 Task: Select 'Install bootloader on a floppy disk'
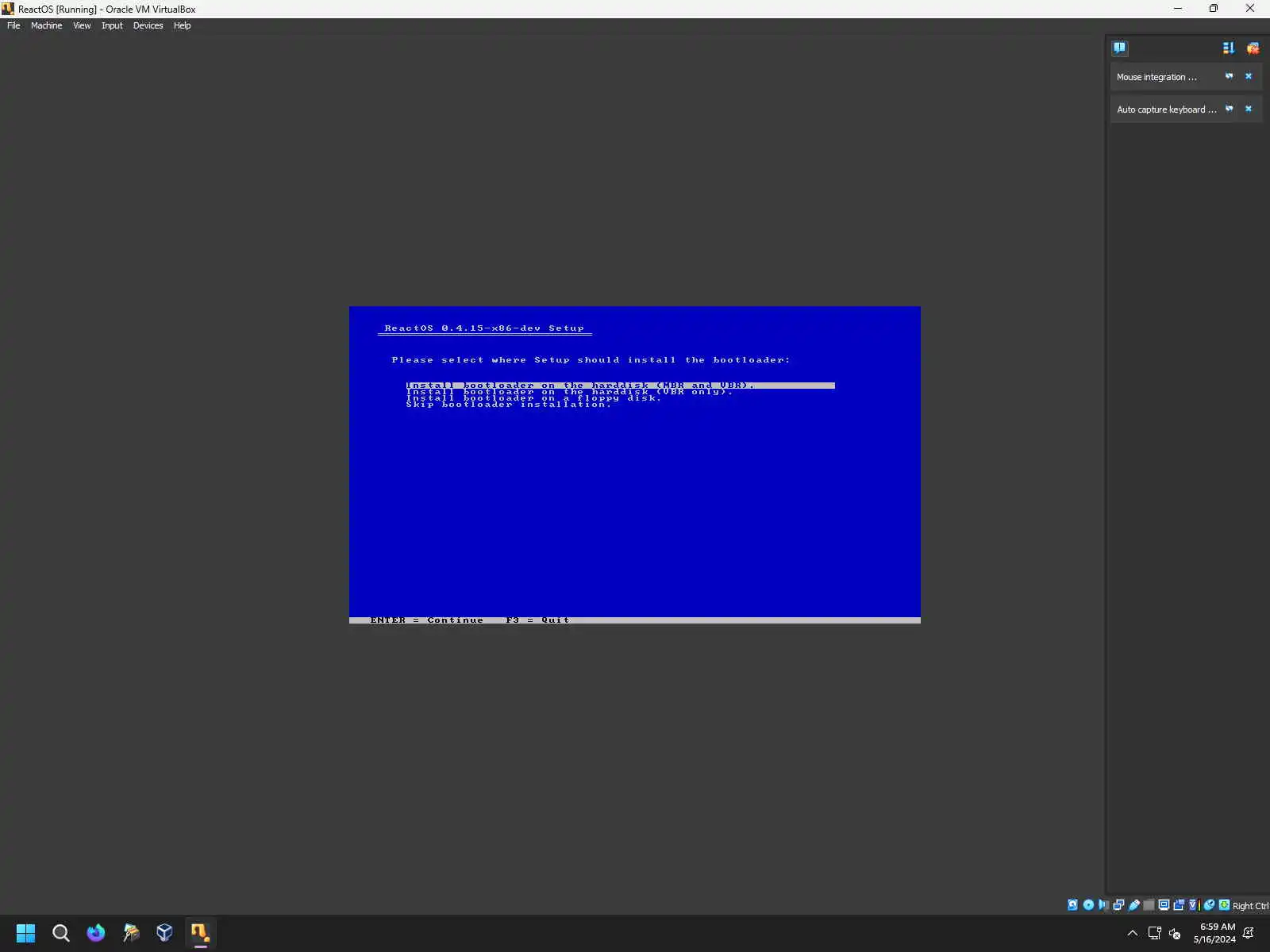[533, 398]
